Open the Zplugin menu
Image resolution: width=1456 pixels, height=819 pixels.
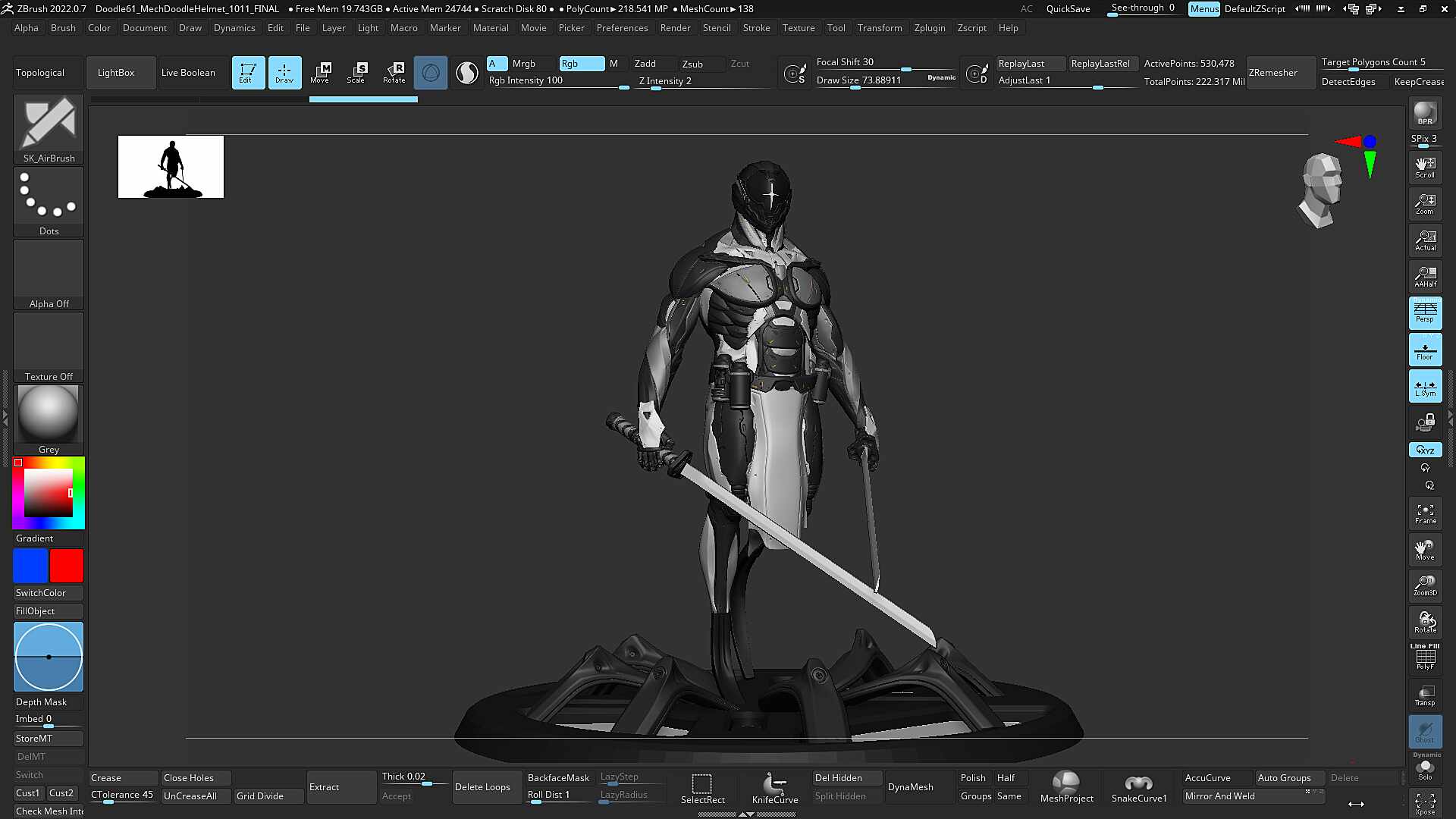(x=929, y=28)
